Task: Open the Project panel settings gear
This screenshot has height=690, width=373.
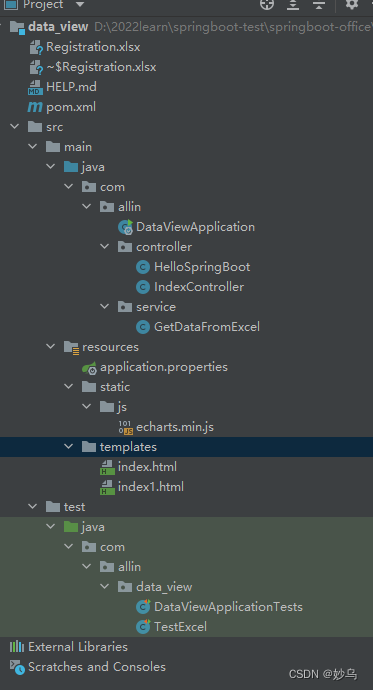Action: click(351, 4)
